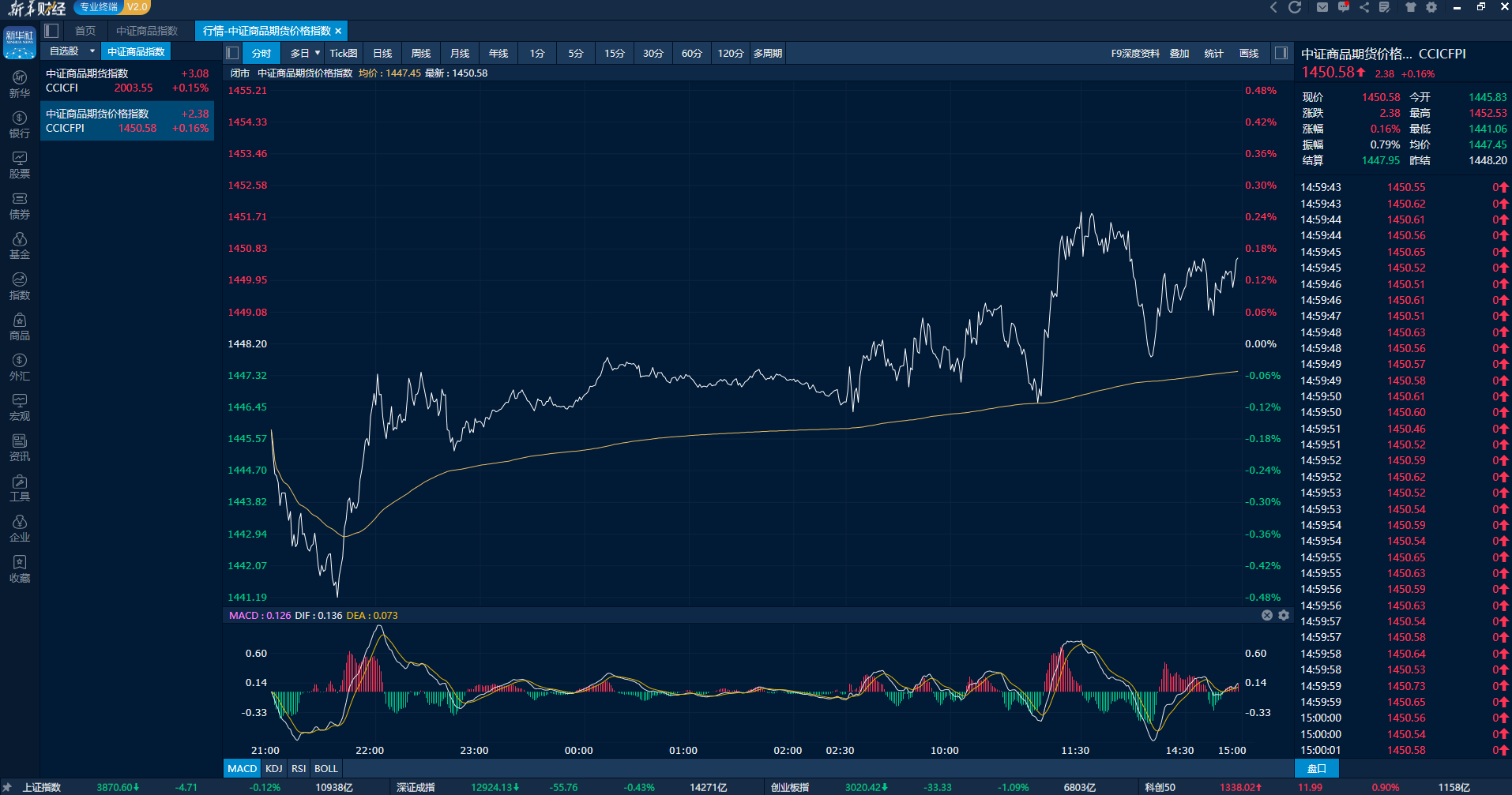Open the skin theme shirt icon

click(1411, 8)
